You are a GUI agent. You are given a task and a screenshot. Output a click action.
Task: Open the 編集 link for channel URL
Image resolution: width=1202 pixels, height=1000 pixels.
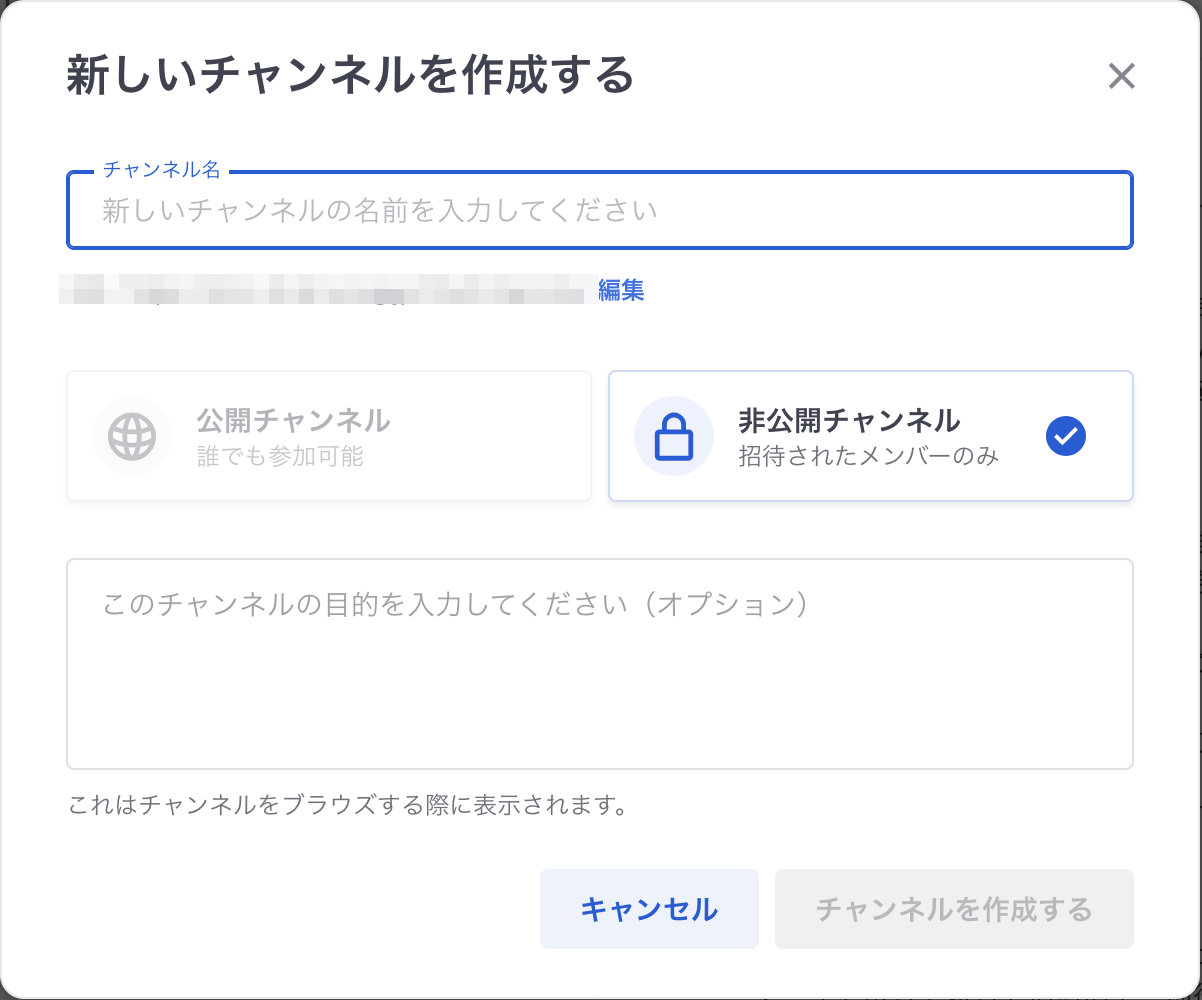coord(621,291)
